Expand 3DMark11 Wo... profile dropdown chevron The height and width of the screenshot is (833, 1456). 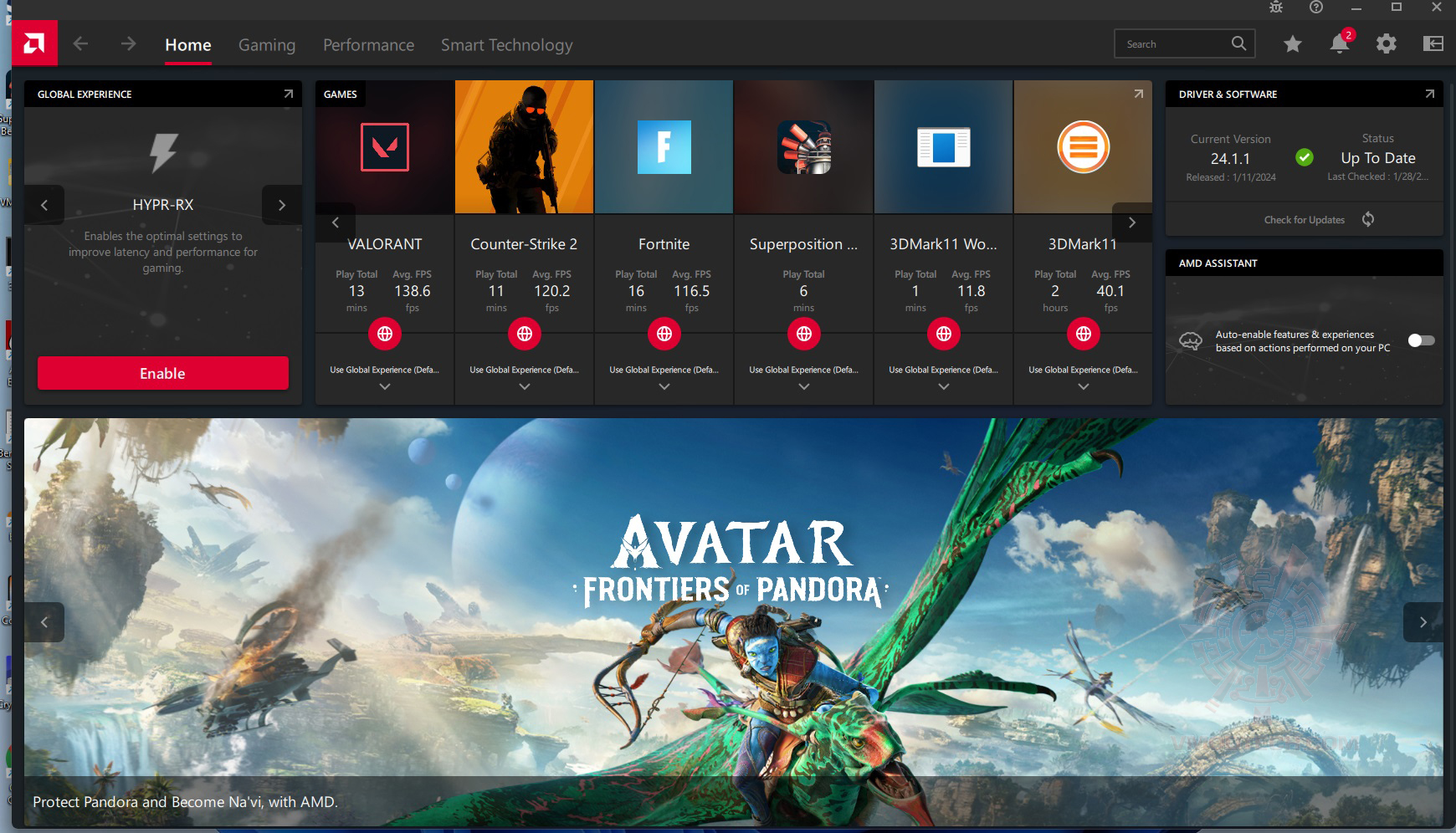[x=944, y=386]
